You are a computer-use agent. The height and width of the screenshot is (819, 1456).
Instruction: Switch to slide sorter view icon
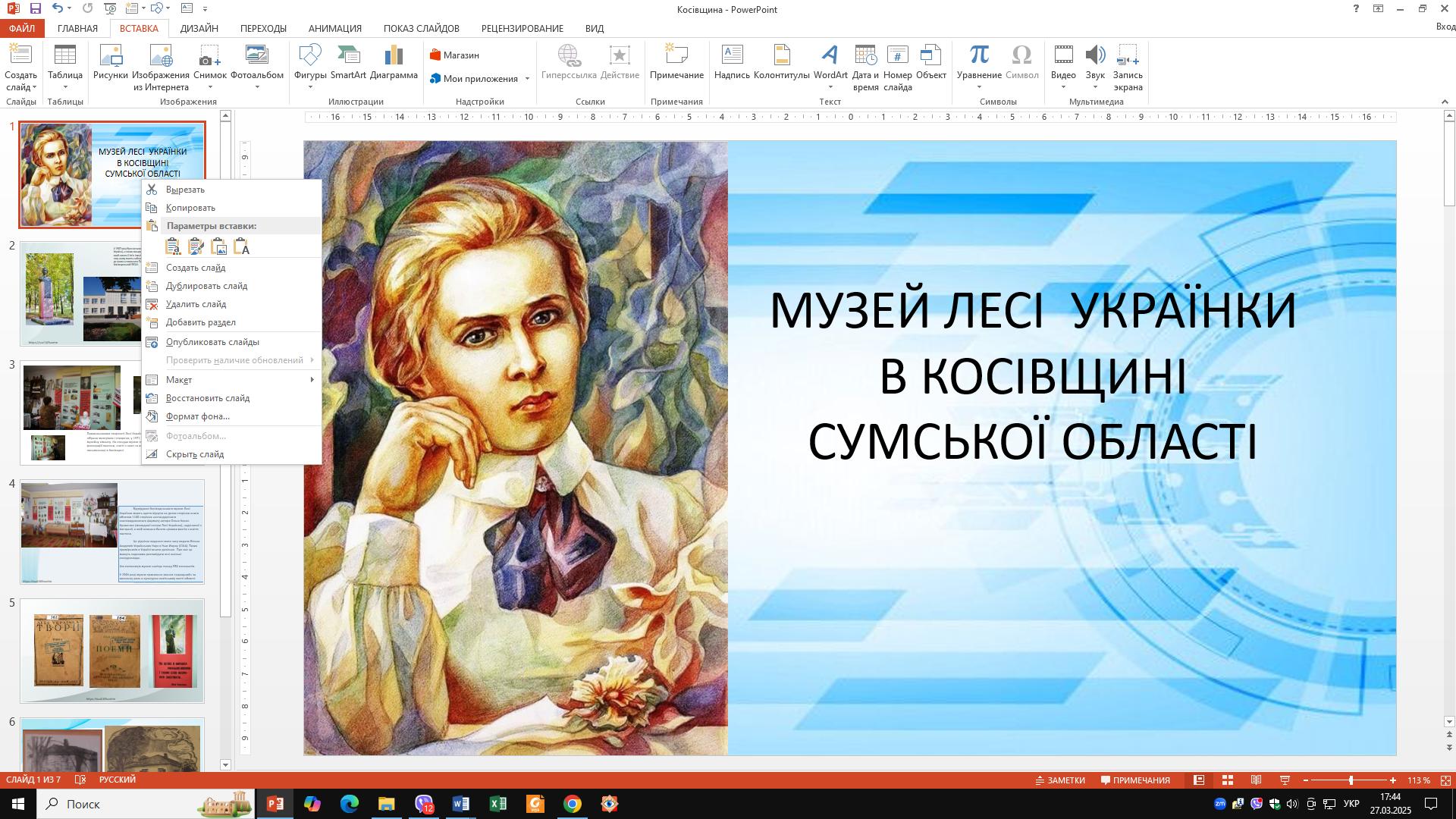tap(1227, 780)
